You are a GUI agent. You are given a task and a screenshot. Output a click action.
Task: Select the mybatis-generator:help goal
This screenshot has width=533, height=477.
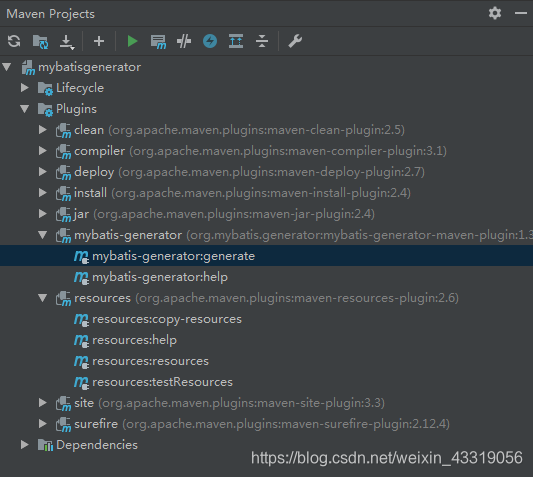click(x=266, y=277)
